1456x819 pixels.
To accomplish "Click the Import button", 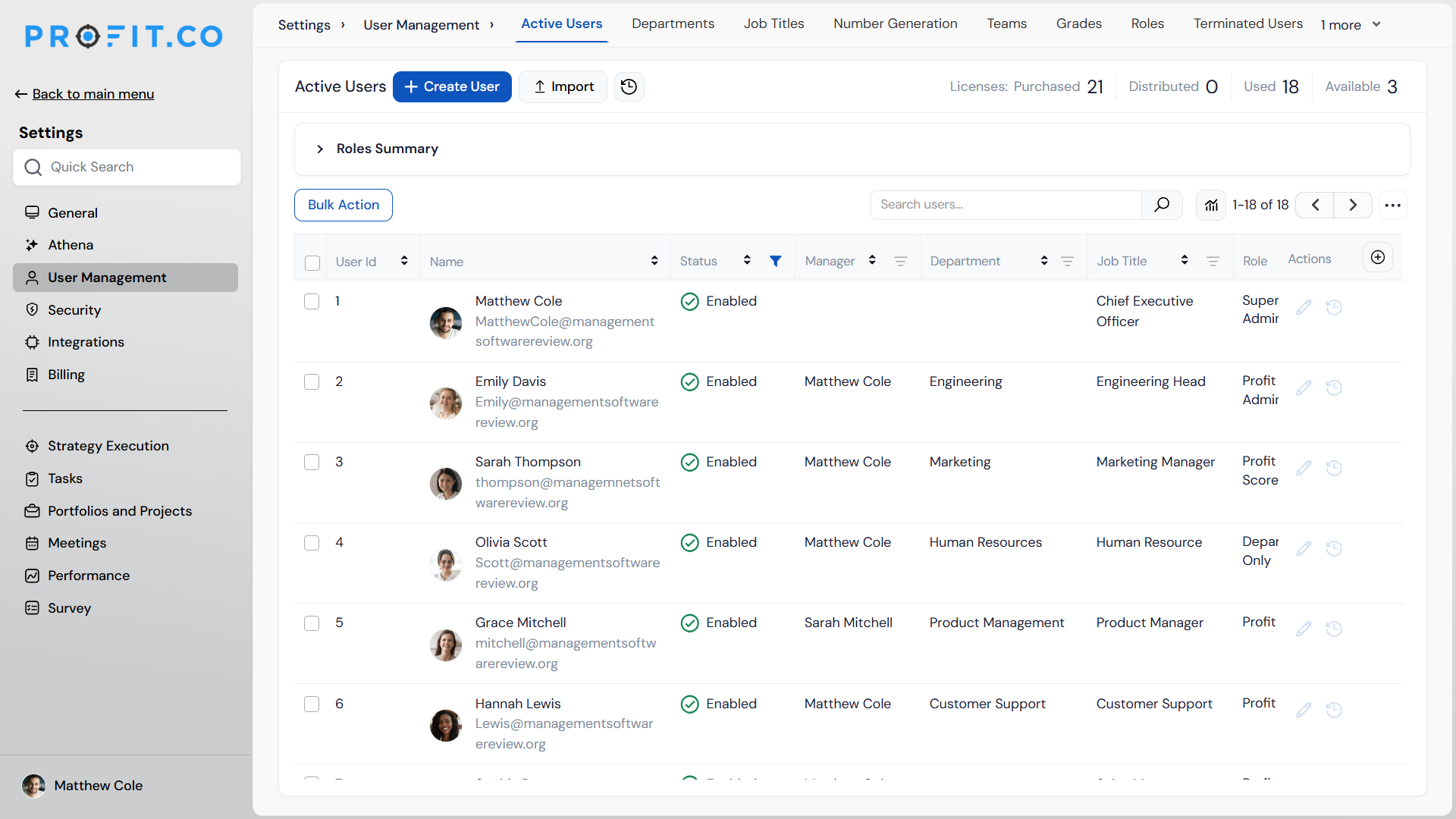I will pos(563,87).
